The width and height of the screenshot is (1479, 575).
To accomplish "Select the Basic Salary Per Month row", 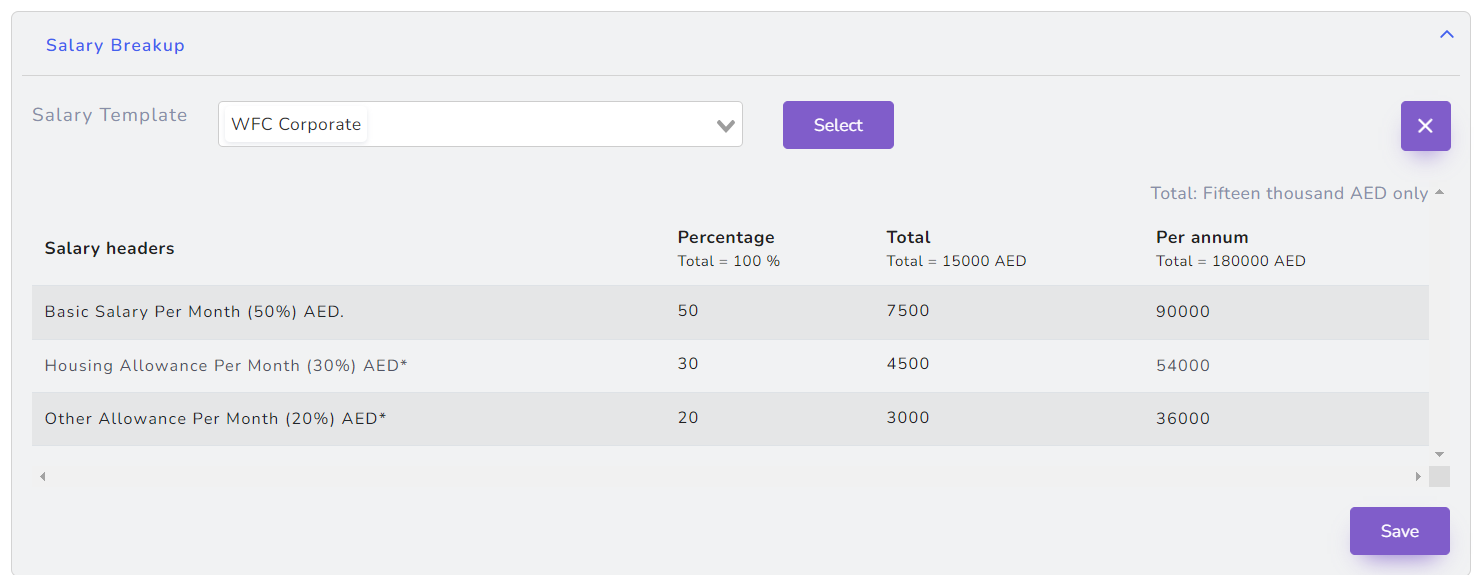I will point(194,312).
